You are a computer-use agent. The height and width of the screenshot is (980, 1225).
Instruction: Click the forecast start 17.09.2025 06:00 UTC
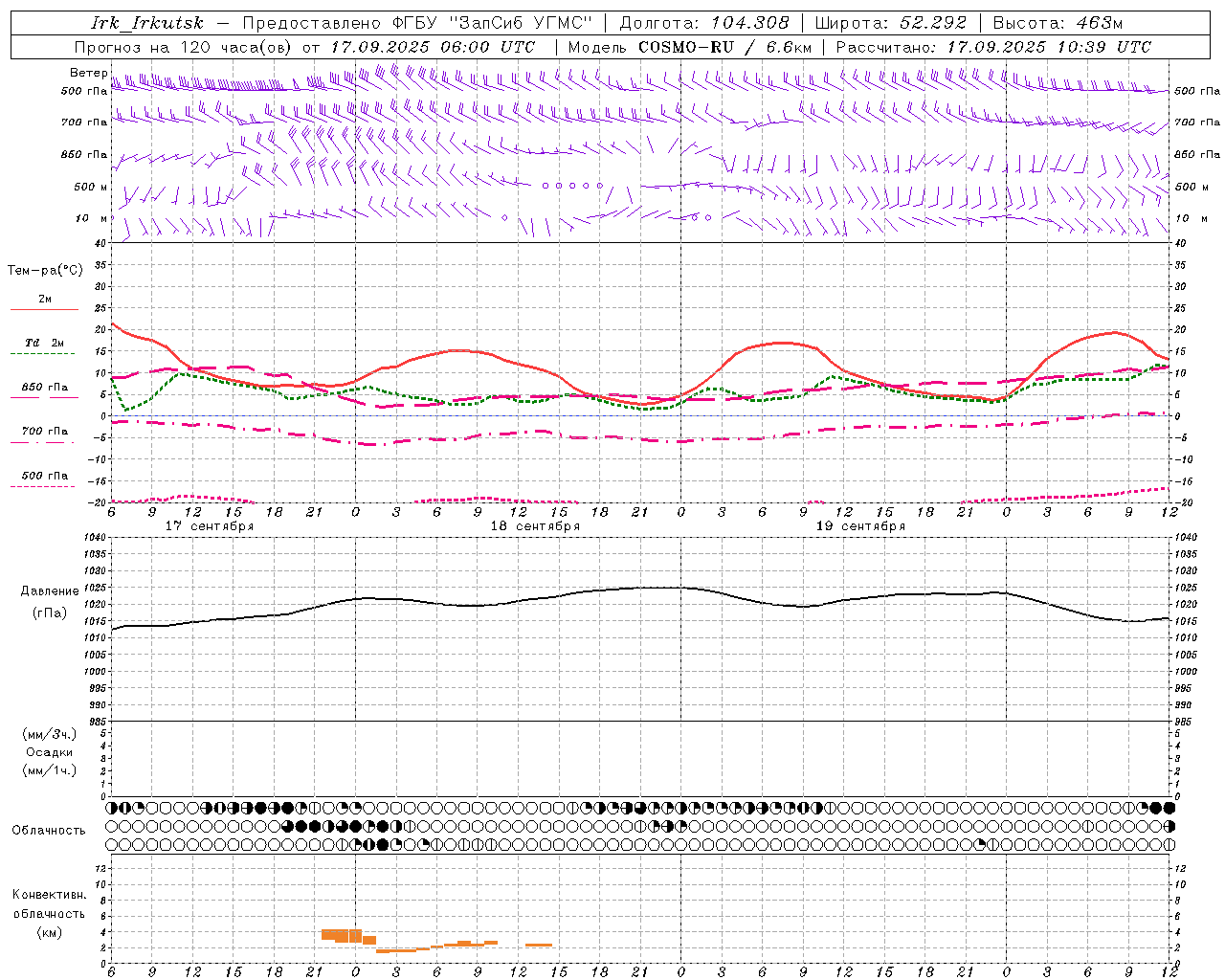(x=433, y=47)
